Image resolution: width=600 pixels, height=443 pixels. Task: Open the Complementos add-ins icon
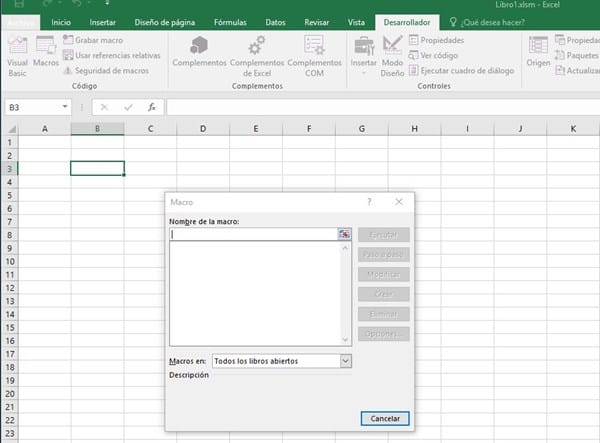pyautogui.click(x=199, y=52)
